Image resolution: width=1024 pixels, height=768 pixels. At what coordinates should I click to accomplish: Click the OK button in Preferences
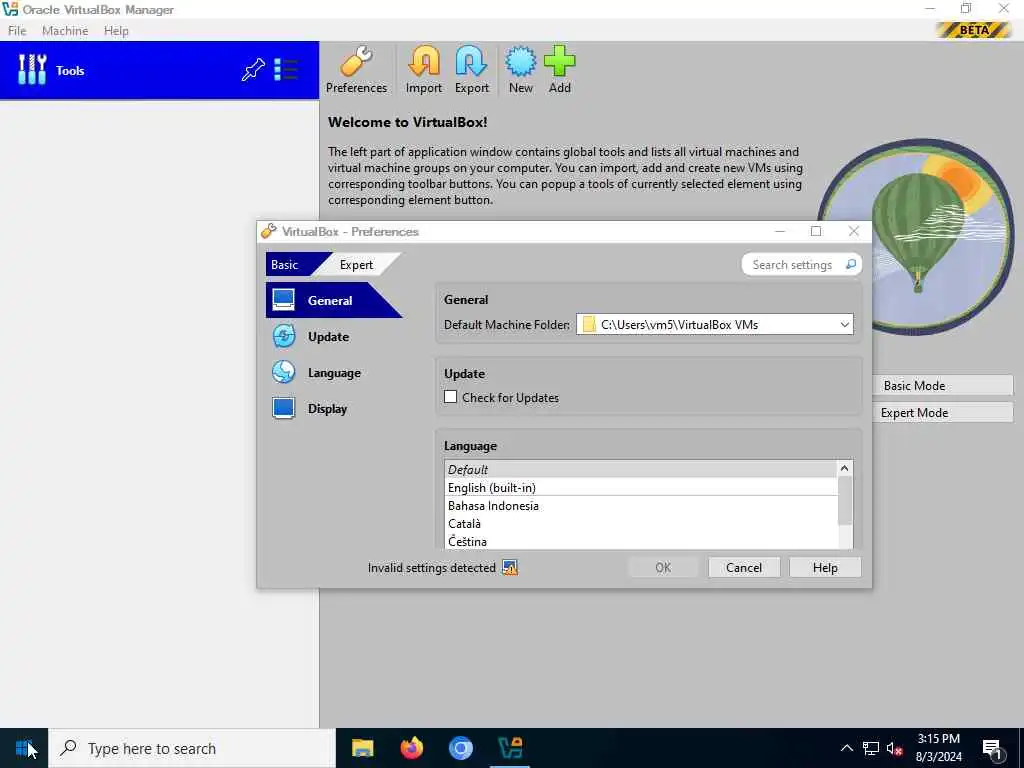(663, 568)
